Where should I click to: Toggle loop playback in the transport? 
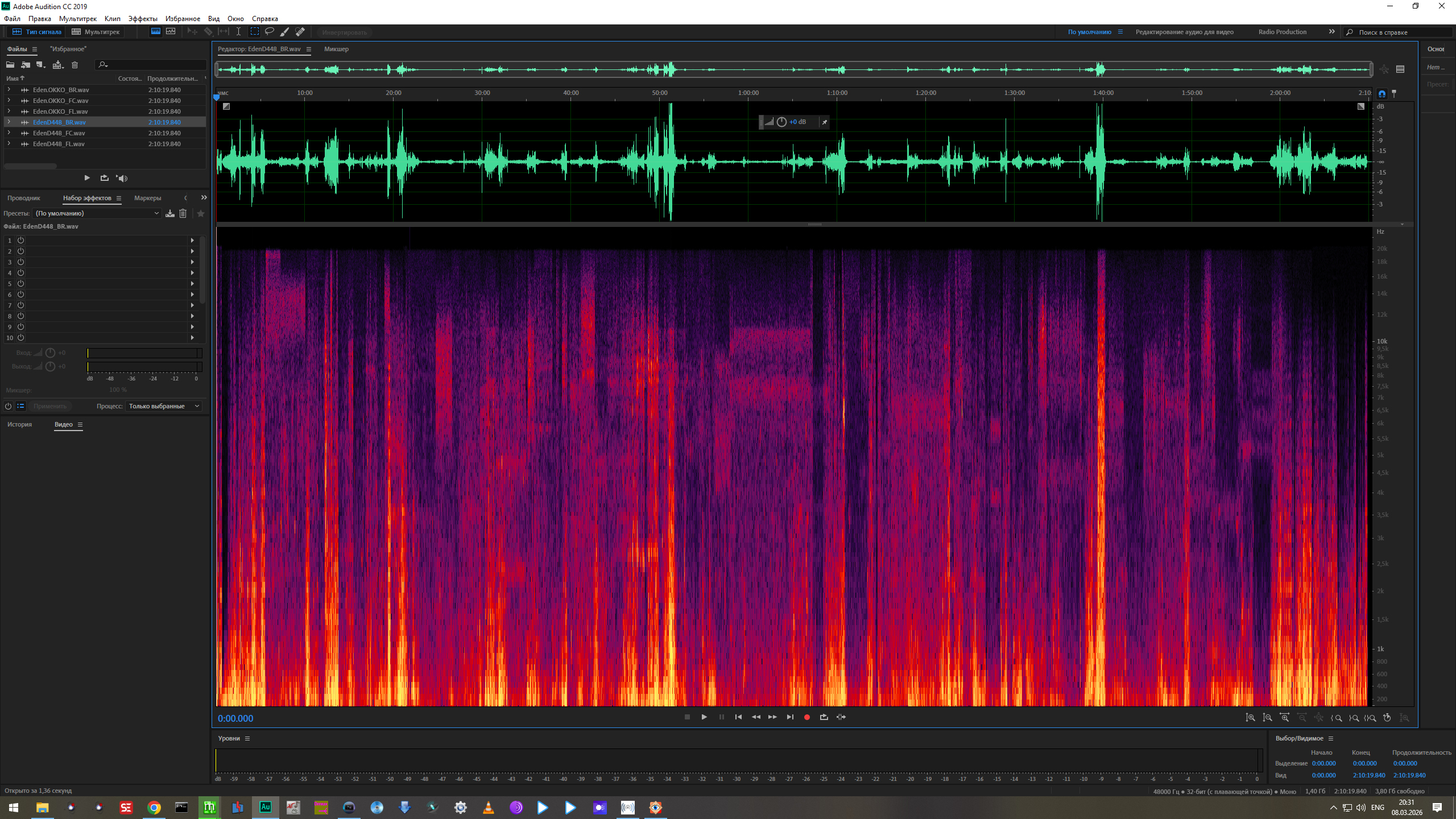[x=824, y=717]
